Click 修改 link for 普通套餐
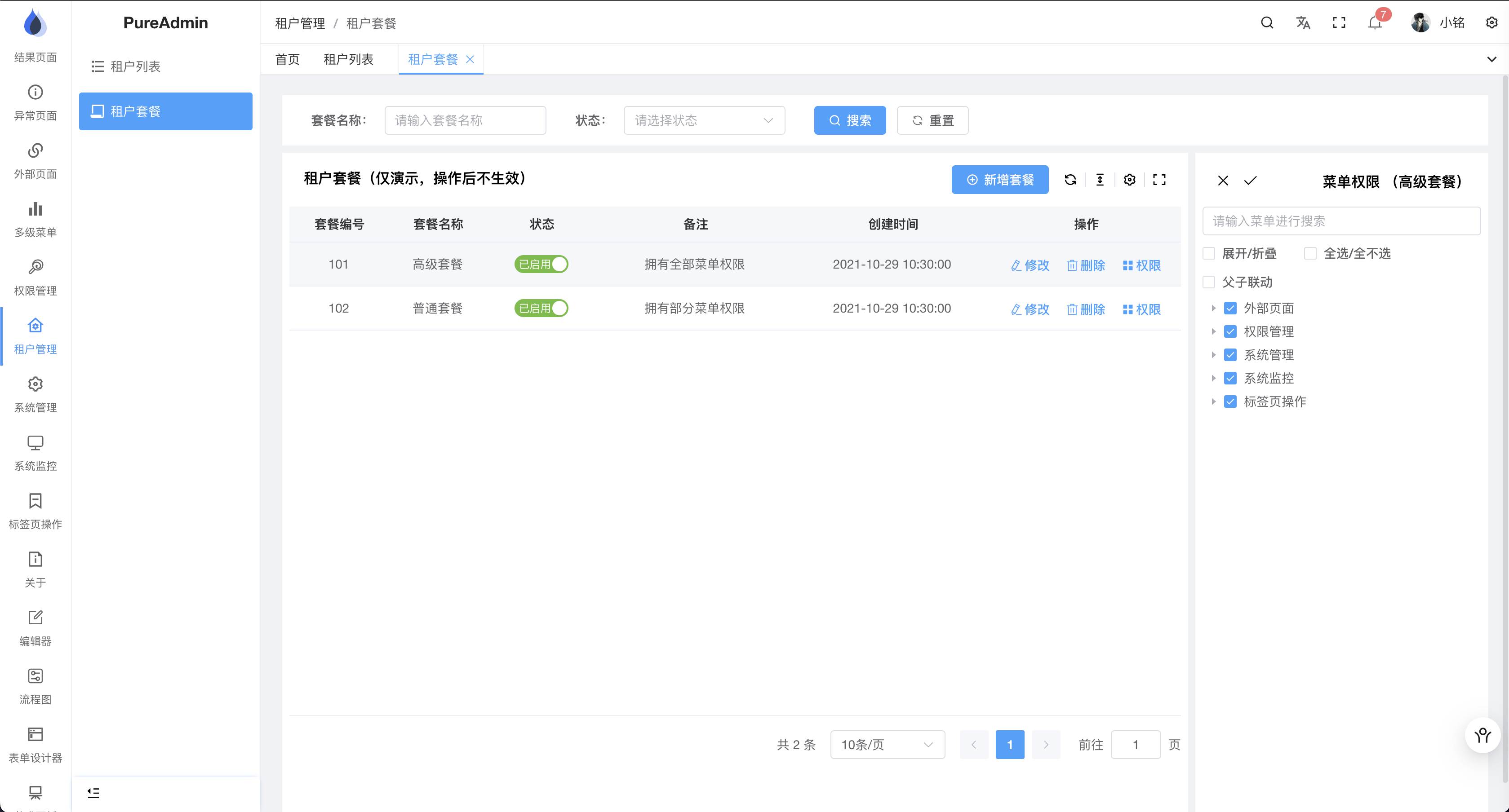 click(1030, 309)
